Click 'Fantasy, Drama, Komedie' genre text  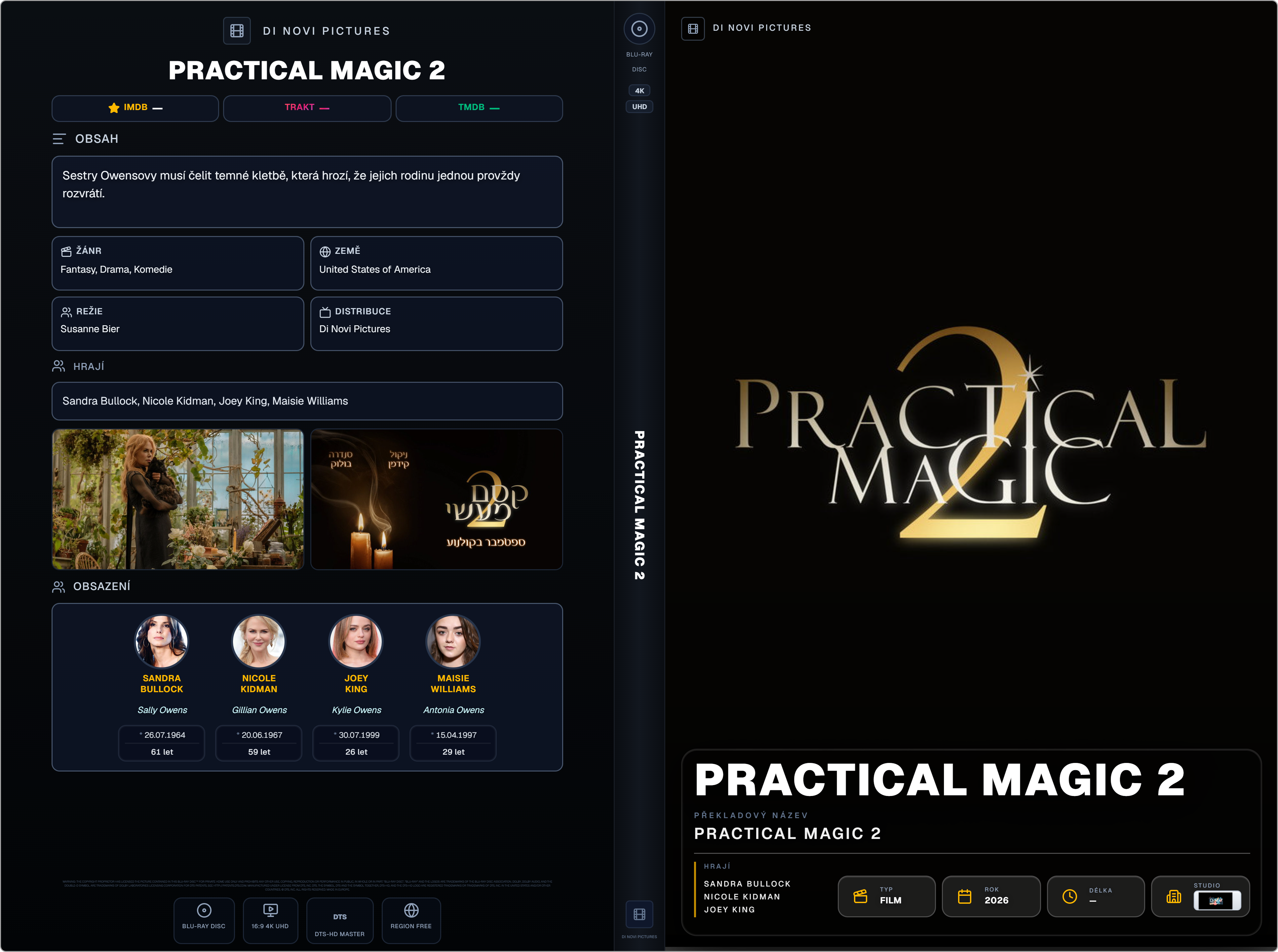click(x=116, y=270)
